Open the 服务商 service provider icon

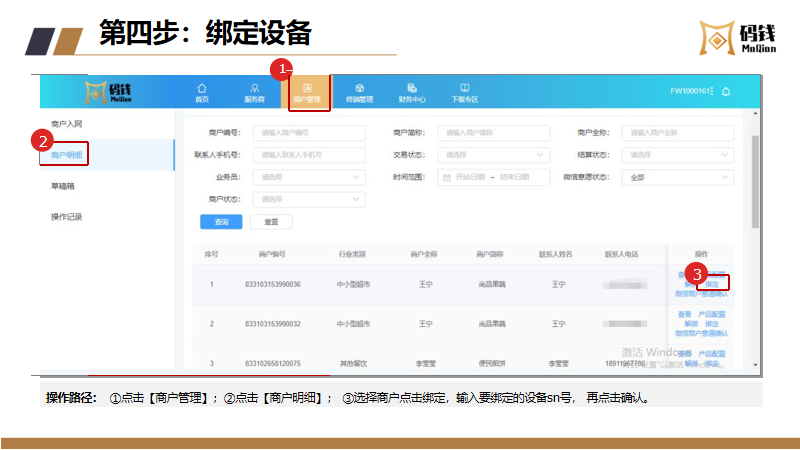[x=254, y=93]
